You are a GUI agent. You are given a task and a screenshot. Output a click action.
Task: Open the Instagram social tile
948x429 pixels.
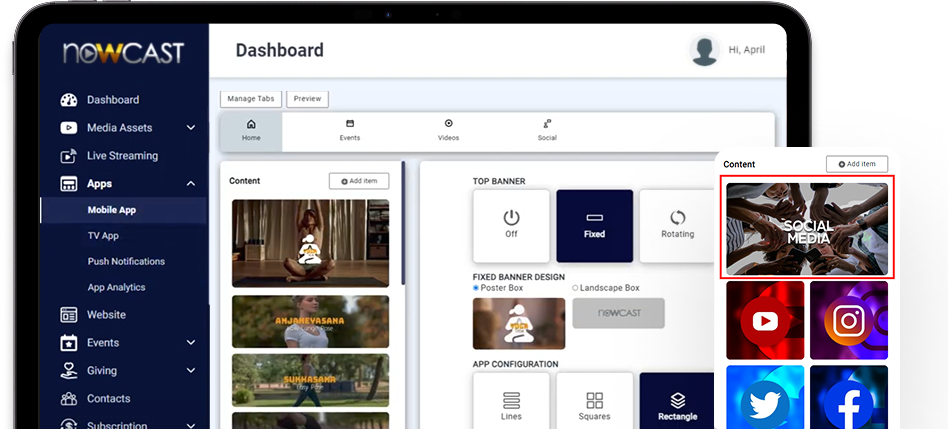pos(848,320)
